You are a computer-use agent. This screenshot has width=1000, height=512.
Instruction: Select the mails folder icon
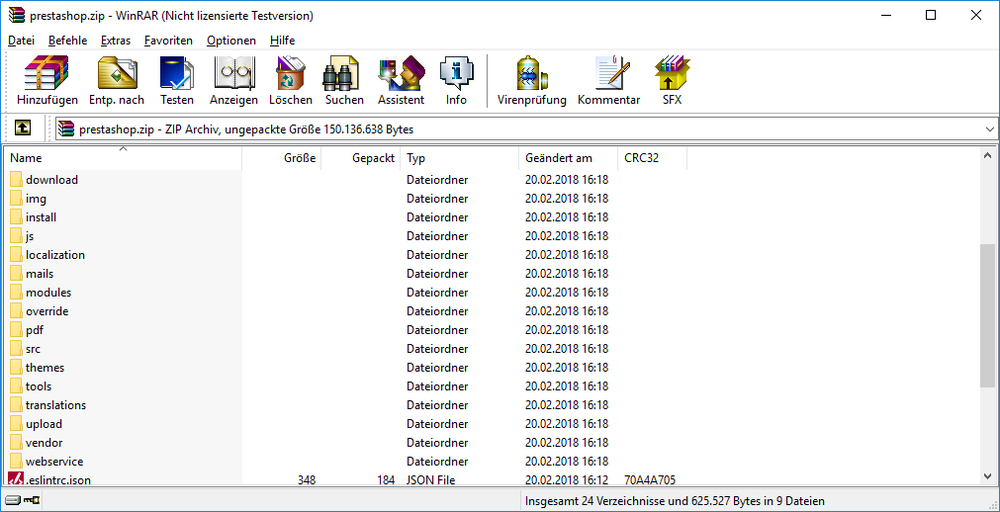[17, 274]
